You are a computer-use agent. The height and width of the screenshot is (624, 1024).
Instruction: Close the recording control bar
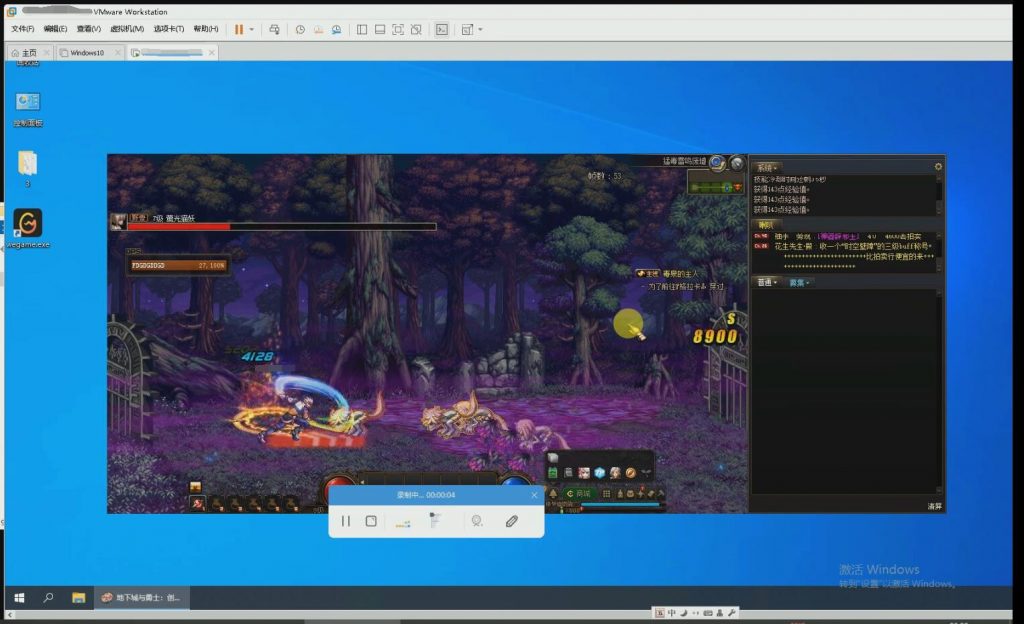534,495
